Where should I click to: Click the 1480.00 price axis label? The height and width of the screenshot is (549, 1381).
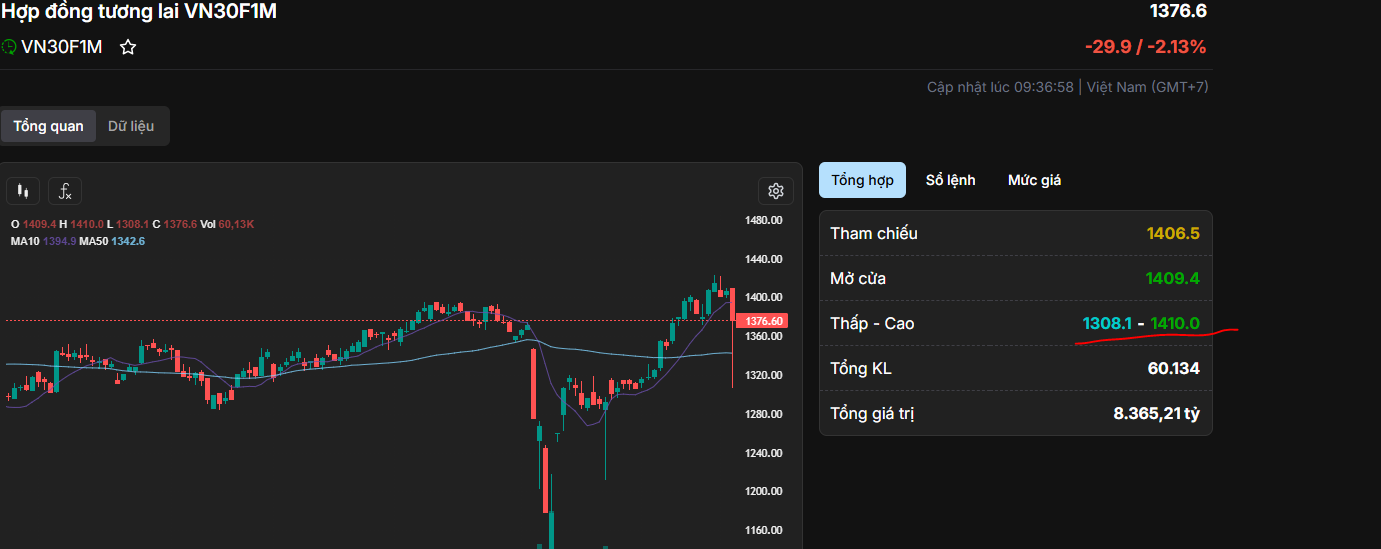click(763, 220)
